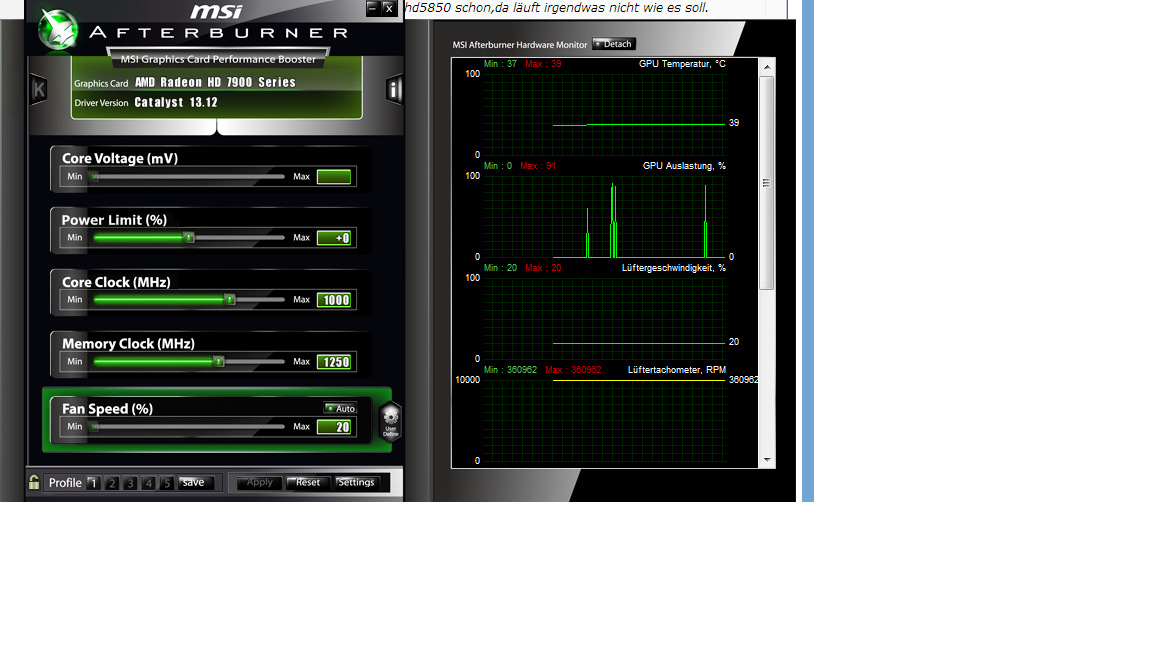Click the Power Limit slider handle
This screenshot has width=1152, height=648.
189,237
